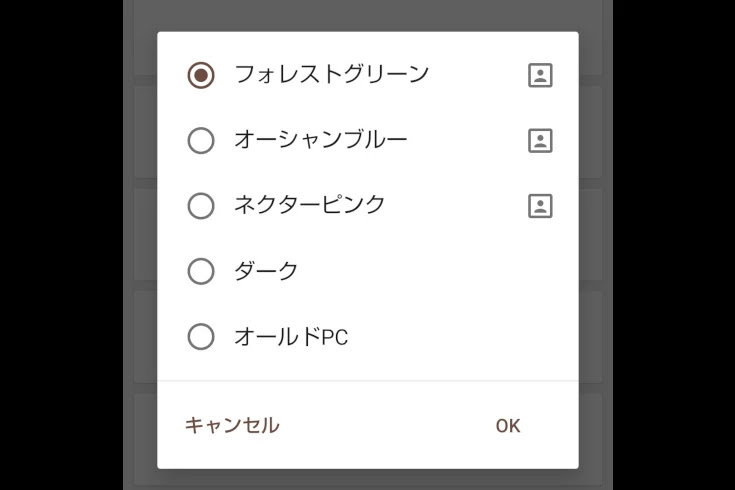The height and width of the screenshot is (490, 735).
Task: Click the ダーク label text
Action: click(x=266, y=271)
